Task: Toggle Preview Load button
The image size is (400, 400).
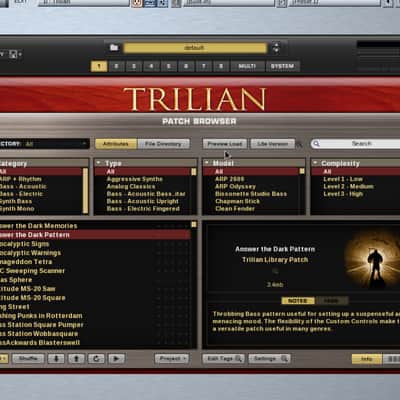Action: tap(225, 144)
